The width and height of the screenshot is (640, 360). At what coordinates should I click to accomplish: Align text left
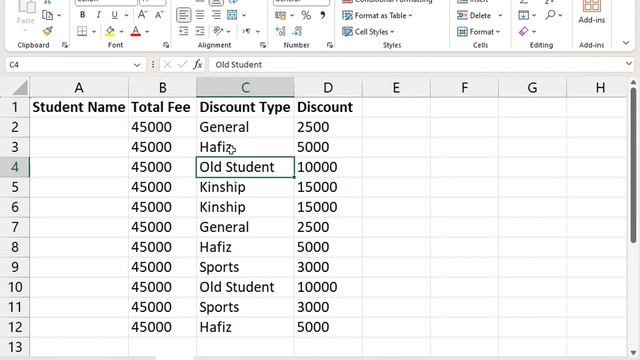point(183,15)
